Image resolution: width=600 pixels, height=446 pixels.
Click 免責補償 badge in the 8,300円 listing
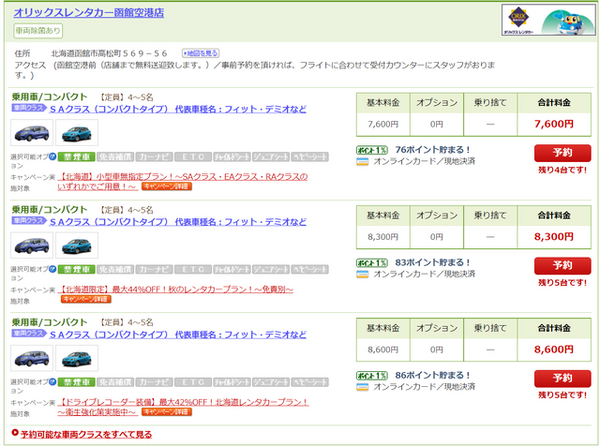pyautogui.click(x=115, y=270)
